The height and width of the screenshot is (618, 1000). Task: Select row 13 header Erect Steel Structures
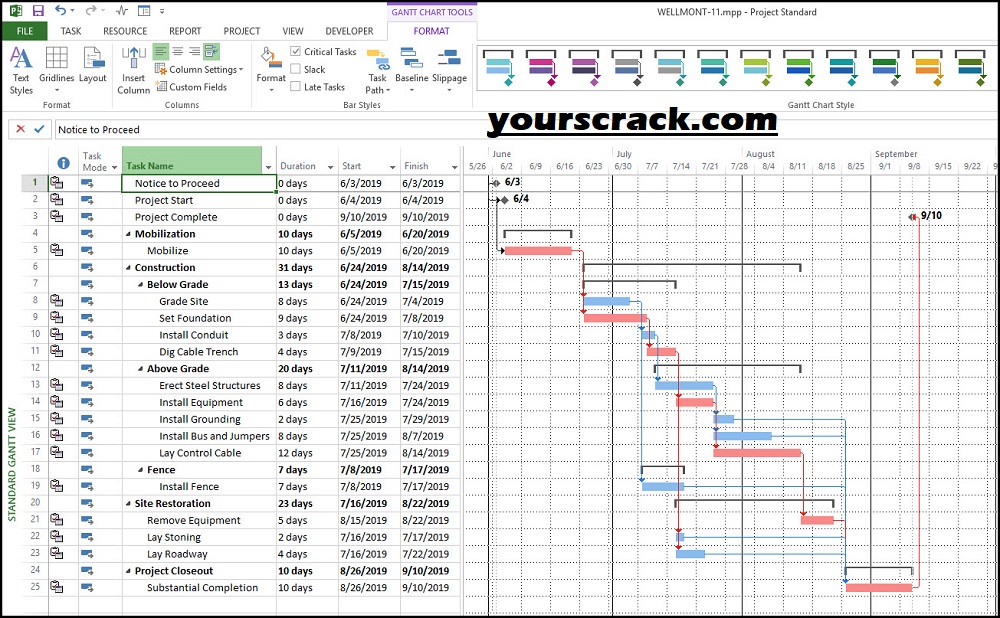[35, 385]
